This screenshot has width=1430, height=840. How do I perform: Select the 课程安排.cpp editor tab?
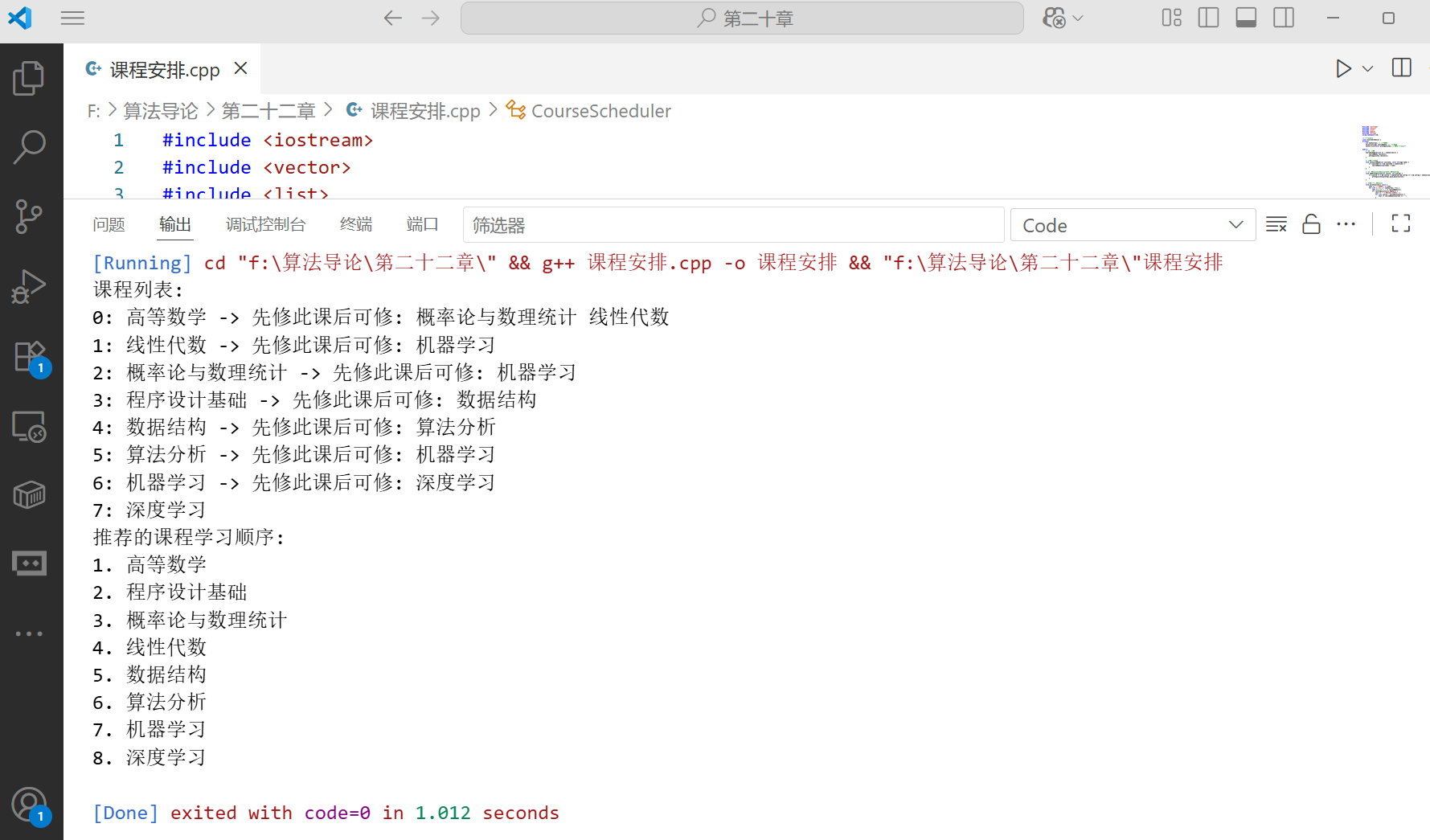(162, 69)
